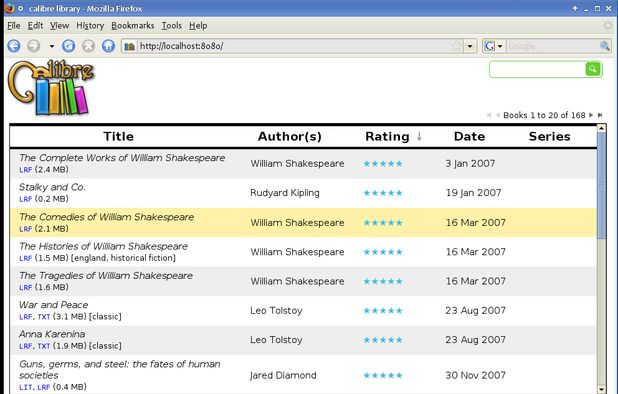The image size is (618, 394).
Task: Open the Bookmarks menu
Action: point(133,26)
